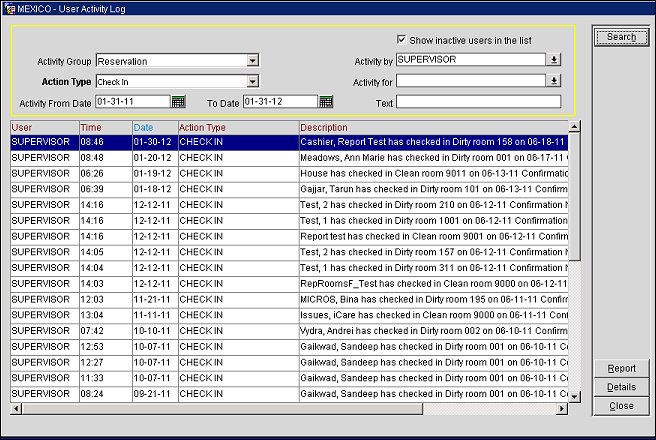Click the horizontal scrollbar right arrow
The image size is (656, 440).
click(x=562, y=409)
